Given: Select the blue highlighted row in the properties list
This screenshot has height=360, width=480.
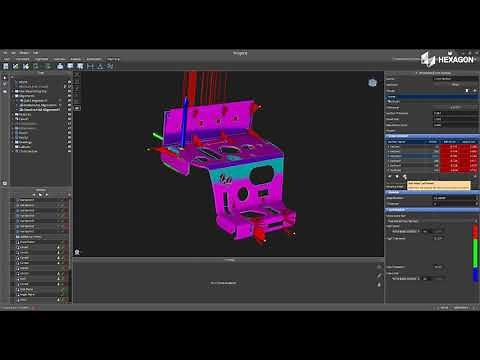Looking at the screenshot, I should coord(432,97).
